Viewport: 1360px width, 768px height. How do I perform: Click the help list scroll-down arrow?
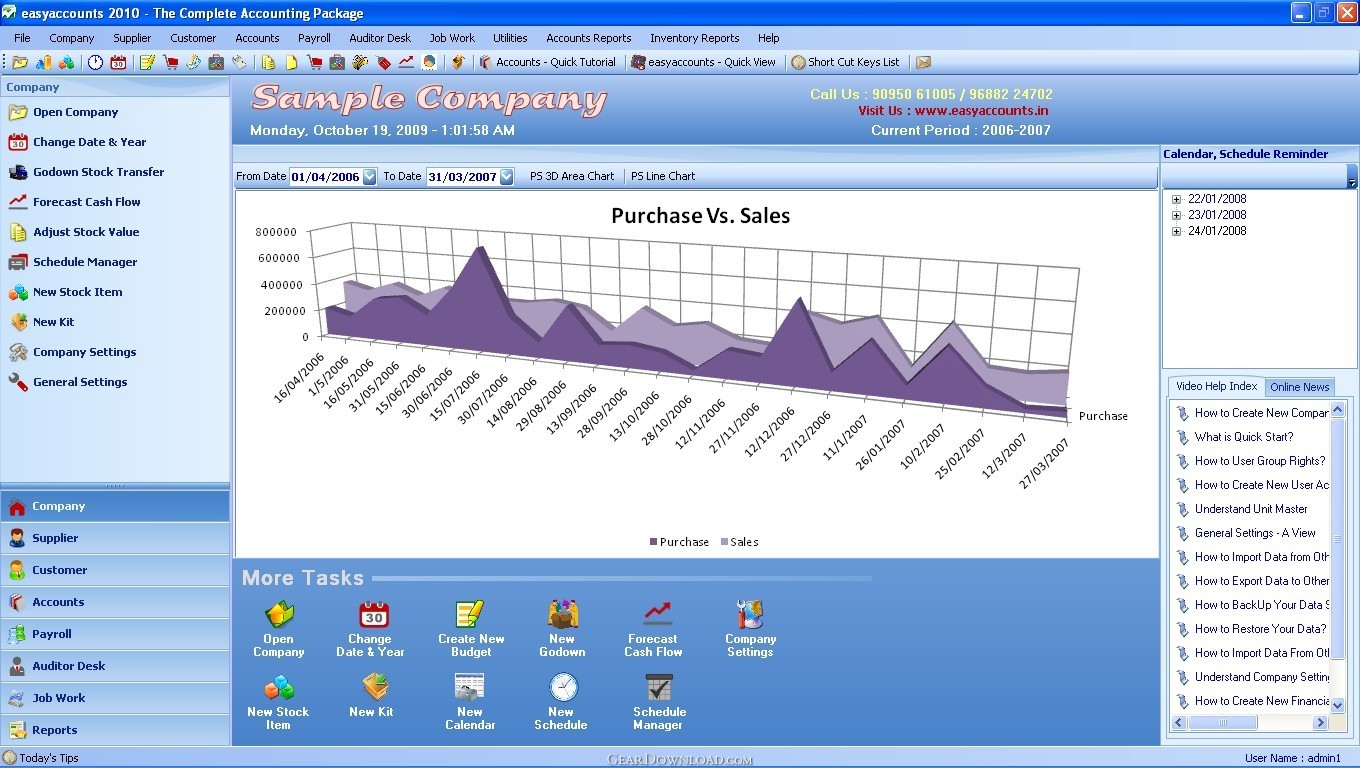tap(1338, 708)
